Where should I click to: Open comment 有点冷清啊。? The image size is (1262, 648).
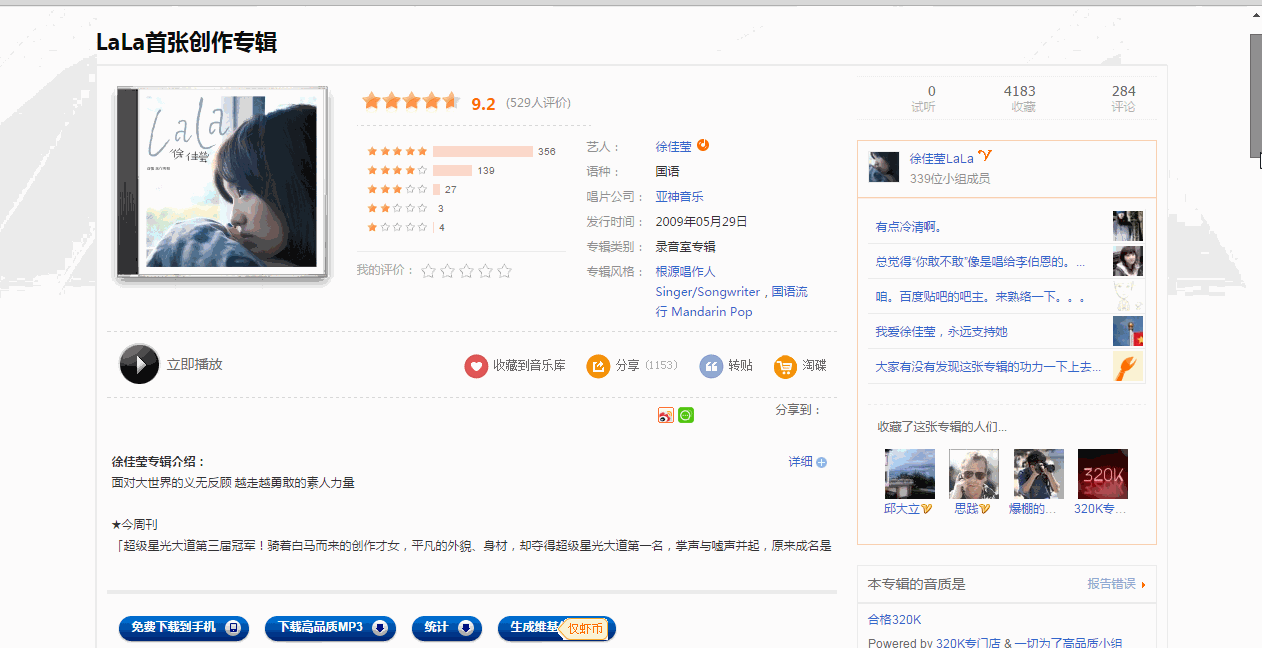pyautogui.click(x=909, y=227)
